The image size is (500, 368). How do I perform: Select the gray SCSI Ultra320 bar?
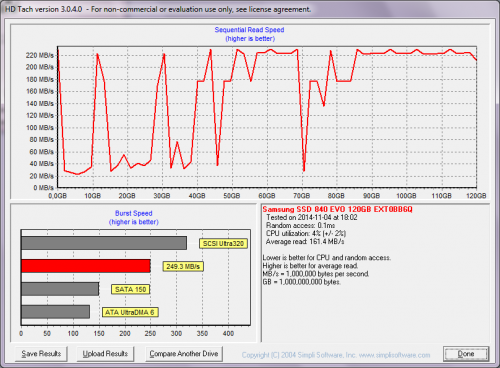click(104, 243)
